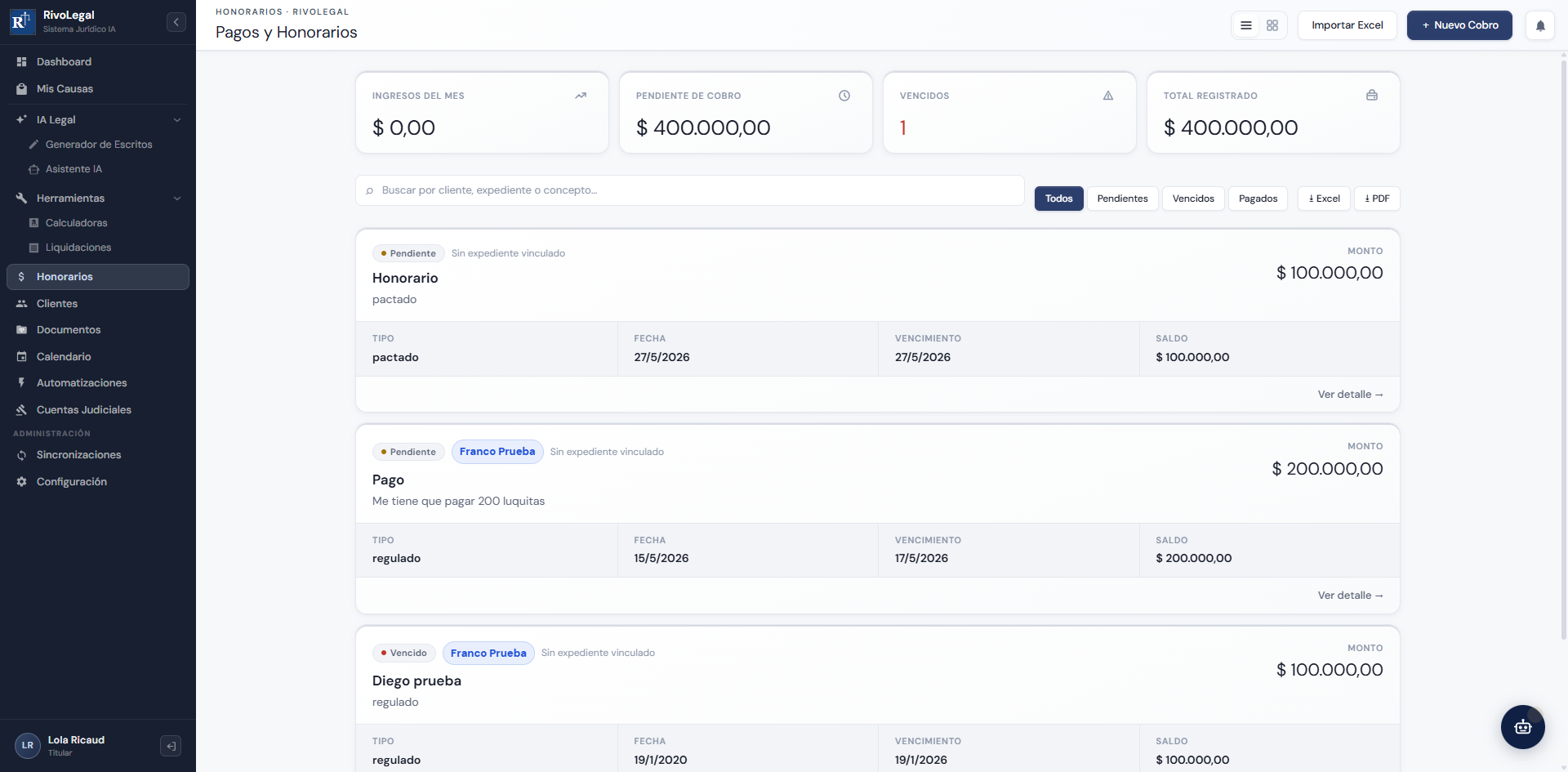Switch to grid view layout
The height and width of the screenshot is (772, 1568).
[1272, 25]
